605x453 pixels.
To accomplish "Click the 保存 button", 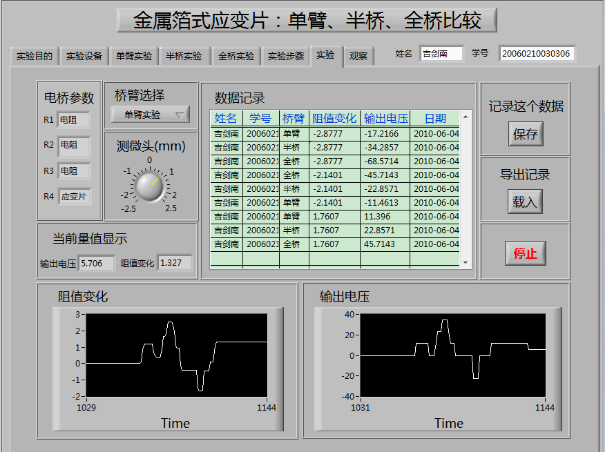I will (x=526, y=134).
